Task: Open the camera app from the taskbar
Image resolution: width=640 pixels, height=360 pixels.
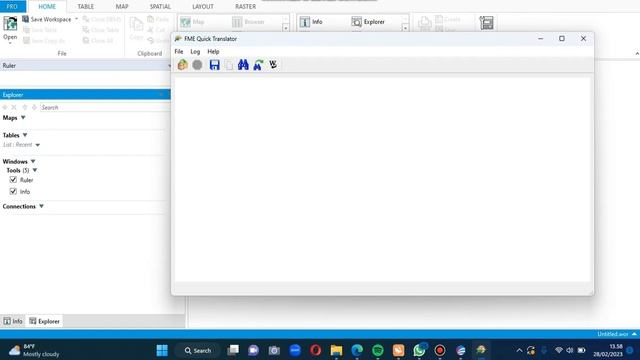Action: tap(274, 350)
